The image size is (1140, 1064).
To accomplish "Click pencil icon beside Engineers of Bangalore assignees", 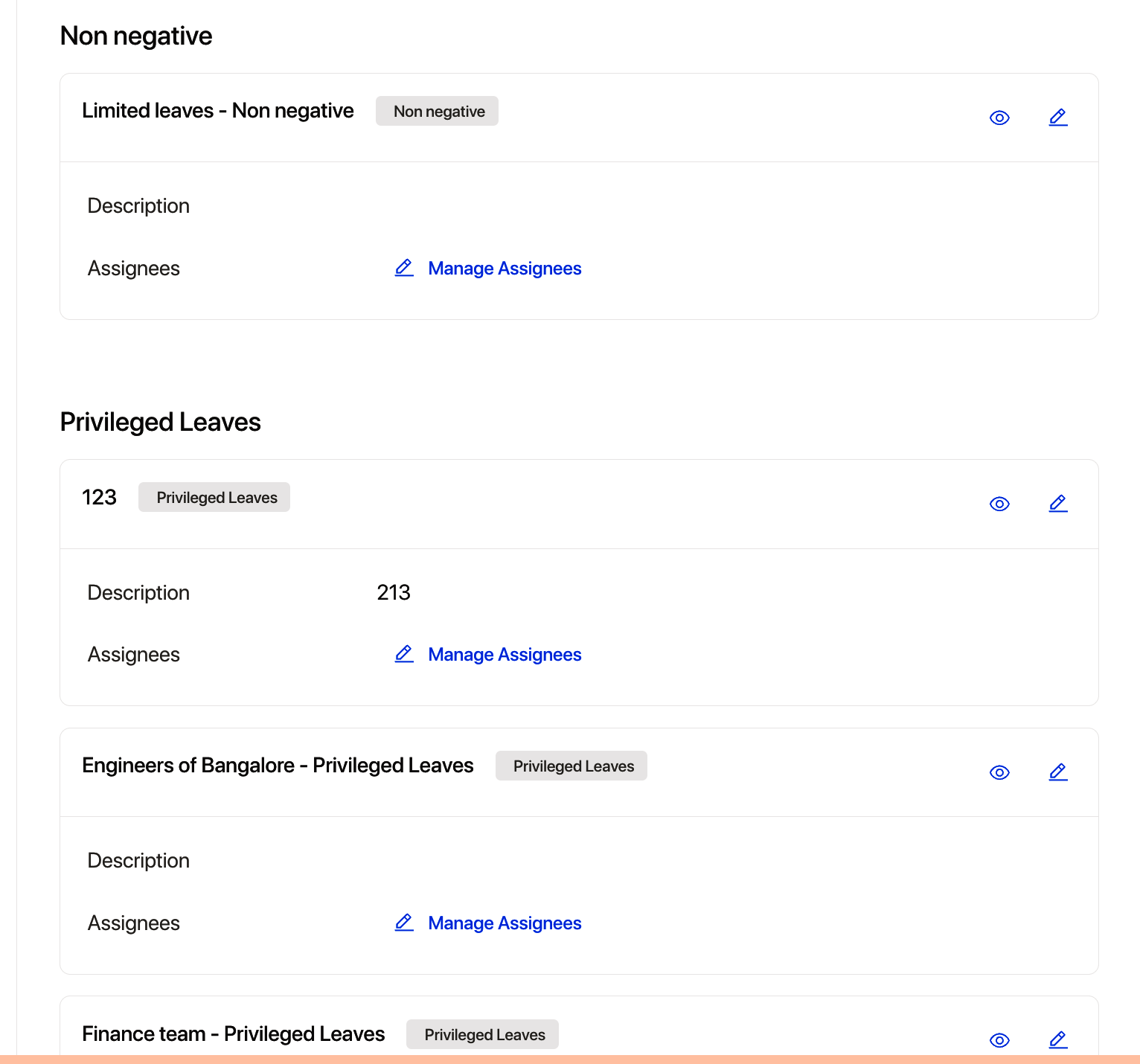I will 404,923.
